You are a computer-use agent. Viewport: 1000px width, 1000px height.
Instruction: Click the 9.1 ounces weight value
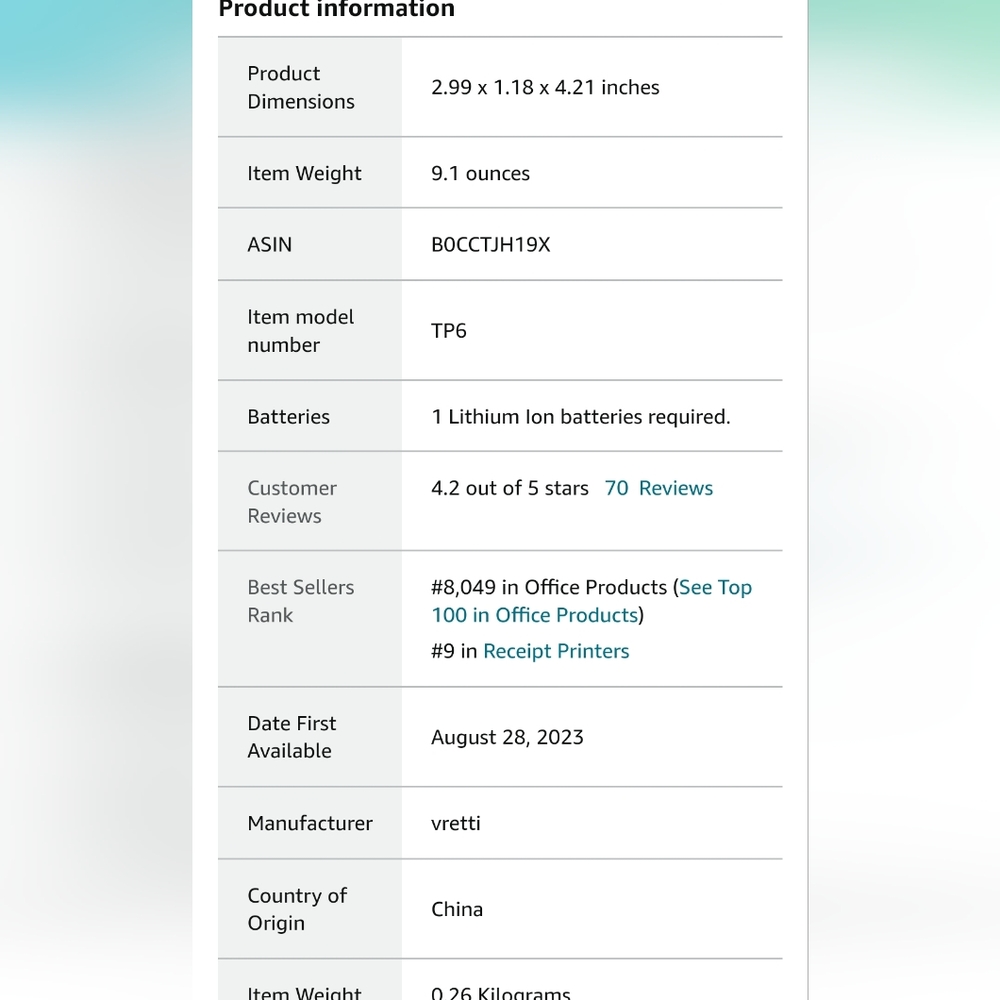click(480, 173)
